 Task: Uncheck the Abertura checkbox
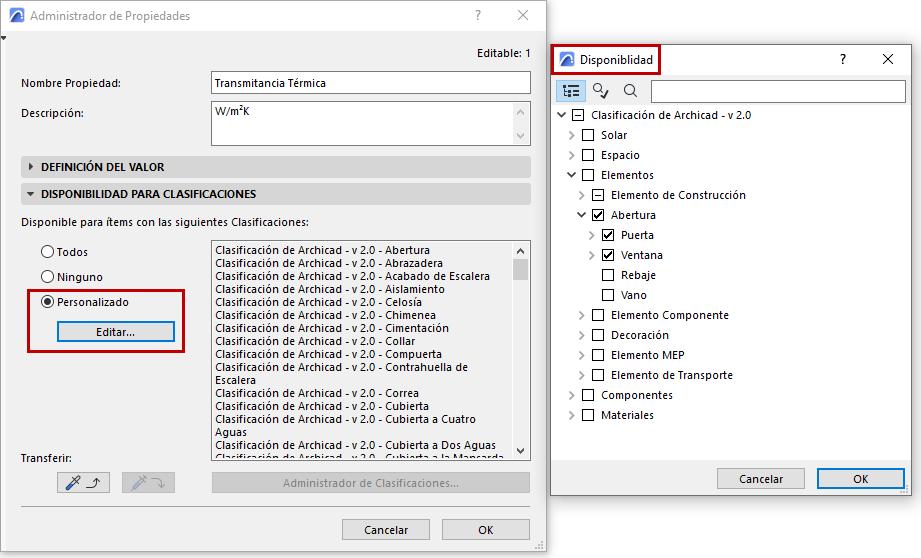click(598, 215)
